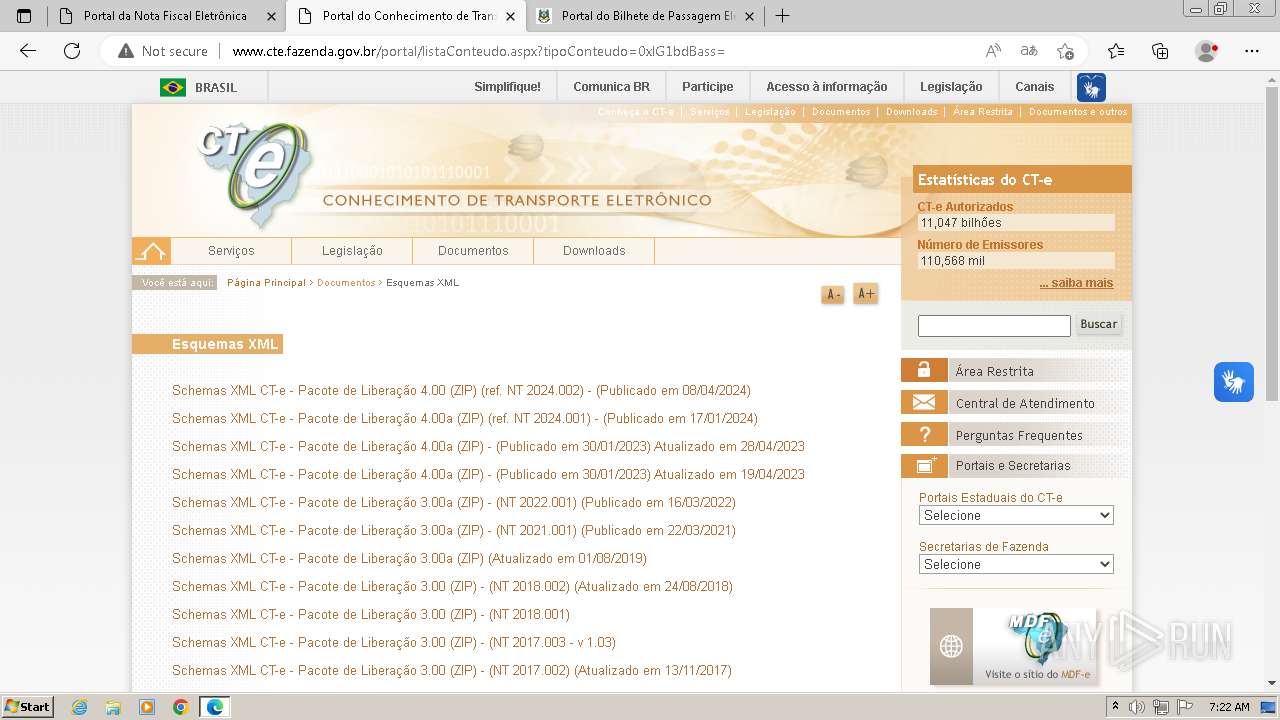1280x720 pixels.
Task: Open Pacote 4.00a Atualizado em 28/04/2023 link
Action: [488, 447]
